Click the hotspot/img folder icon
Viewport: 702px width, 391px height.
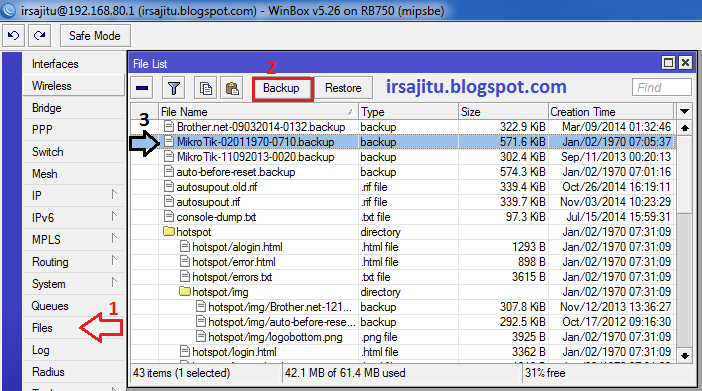185,292
